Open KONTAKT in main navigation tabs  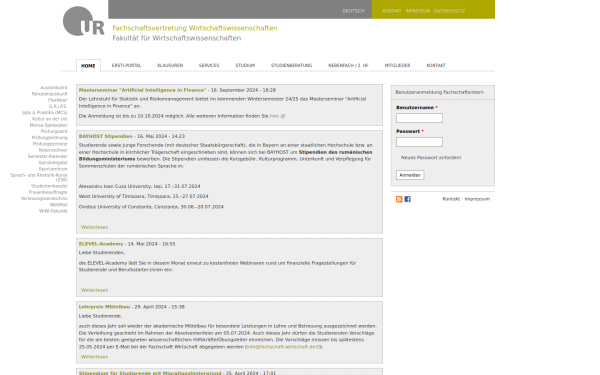point(436,65)
